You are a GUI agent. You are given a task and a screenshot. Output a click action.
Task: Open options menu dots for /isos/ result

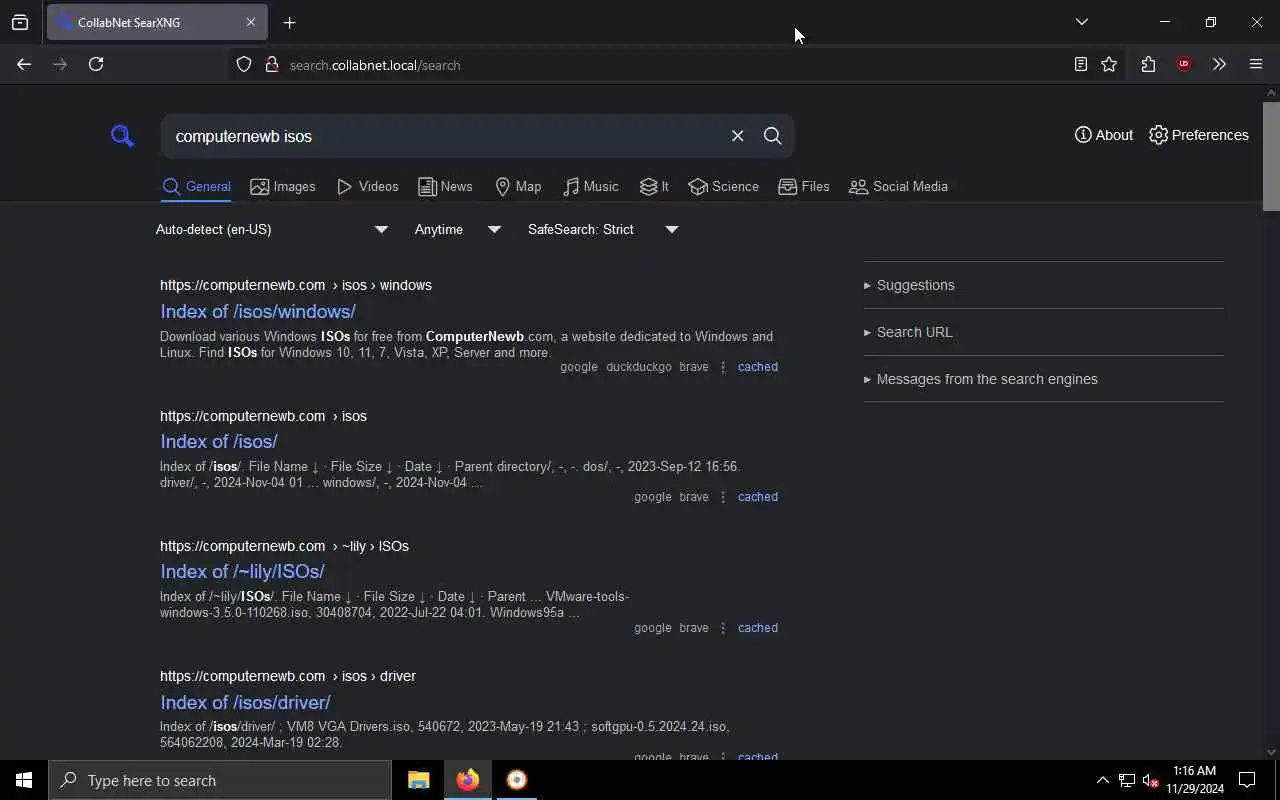point(723,497)
